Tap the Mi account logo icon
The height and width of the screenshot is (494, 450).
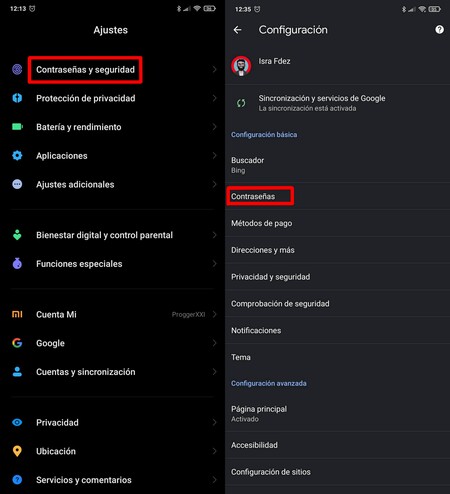click(x=17, y=314)
